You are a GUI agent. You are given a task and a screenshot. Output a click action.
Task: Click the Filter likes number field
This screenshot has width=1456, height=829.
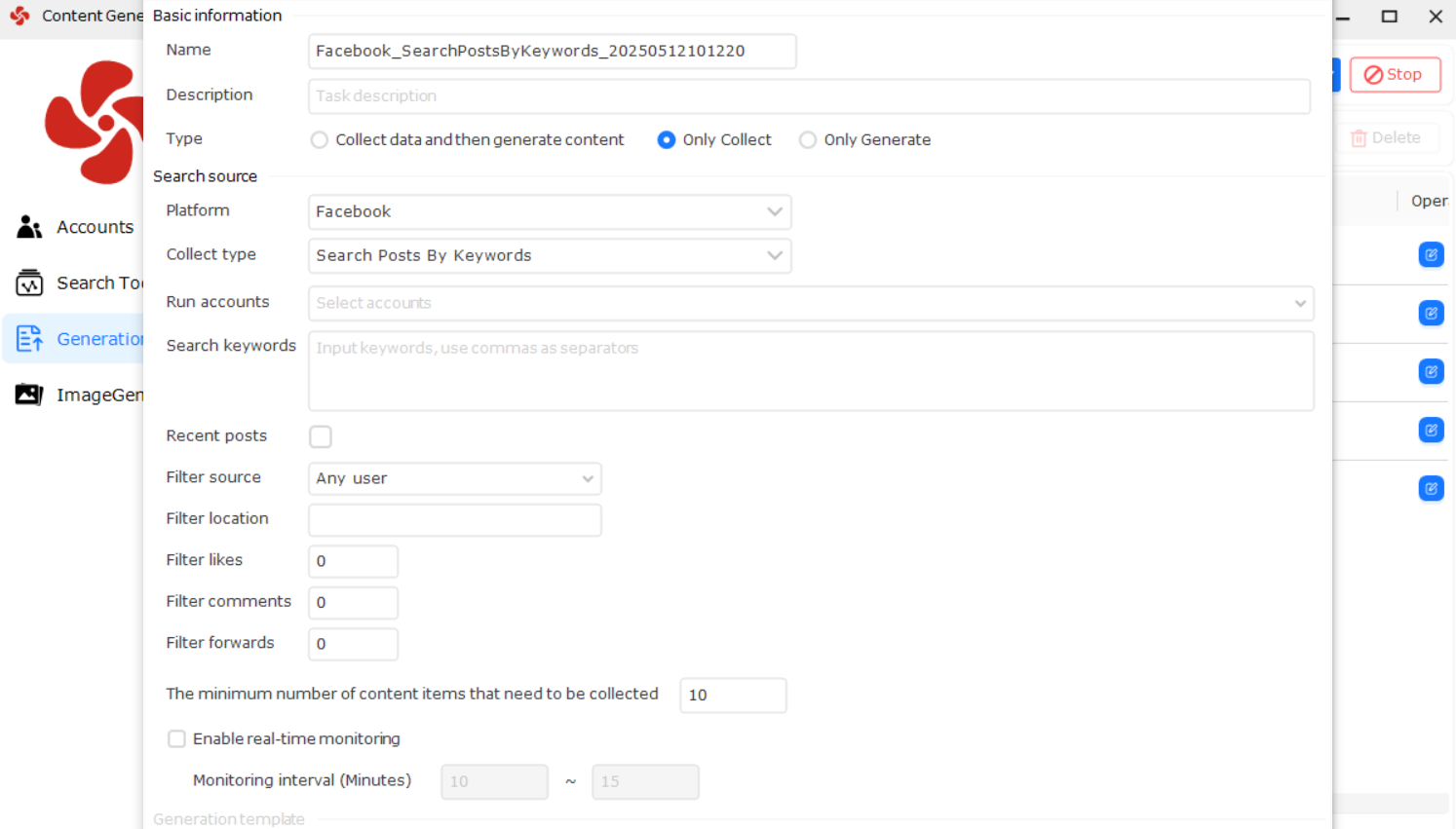pos(353,561)
